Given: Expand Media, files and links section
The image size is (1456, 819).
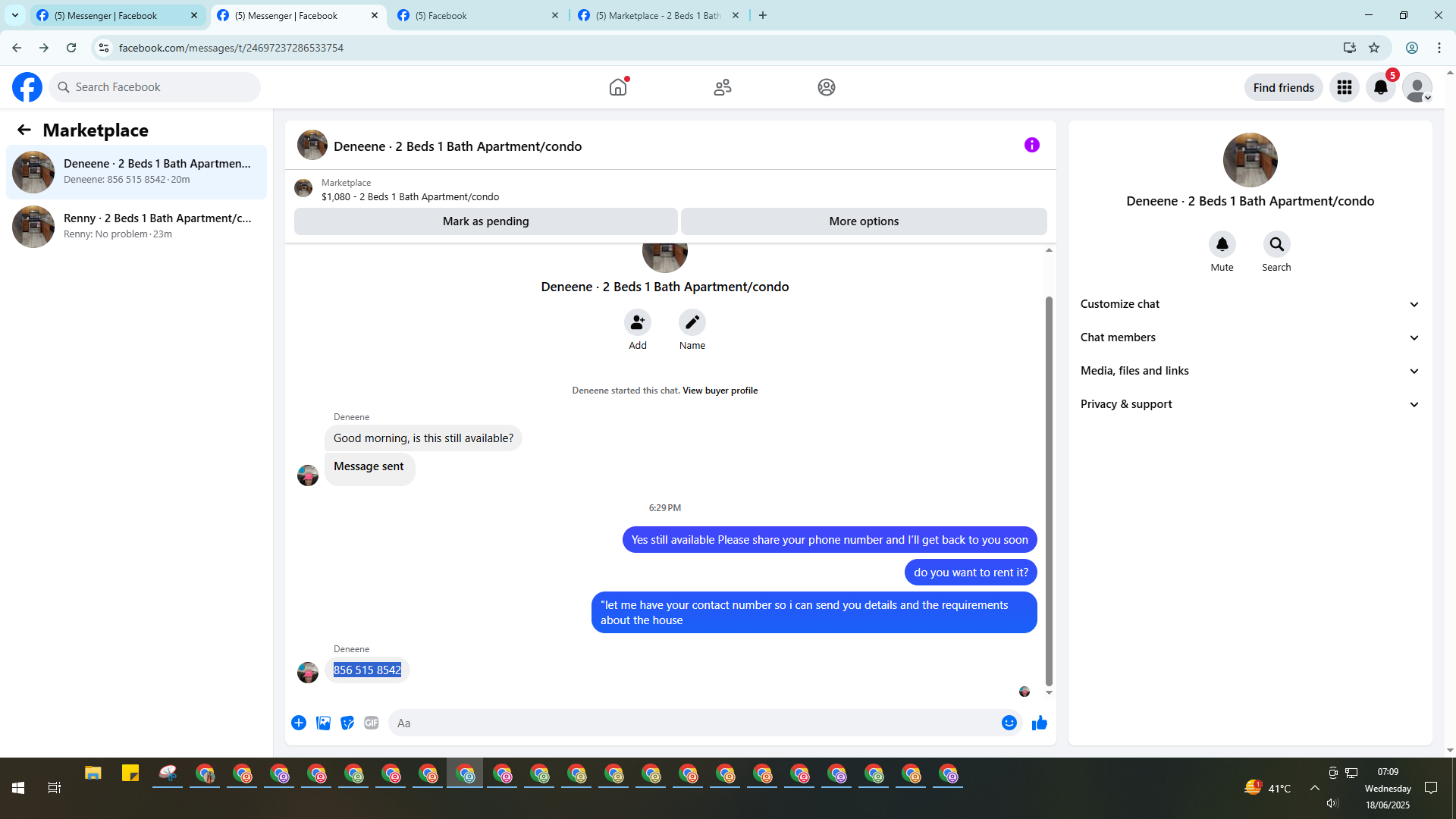Looking at the screenshot, I should (x=1250, y=371).
